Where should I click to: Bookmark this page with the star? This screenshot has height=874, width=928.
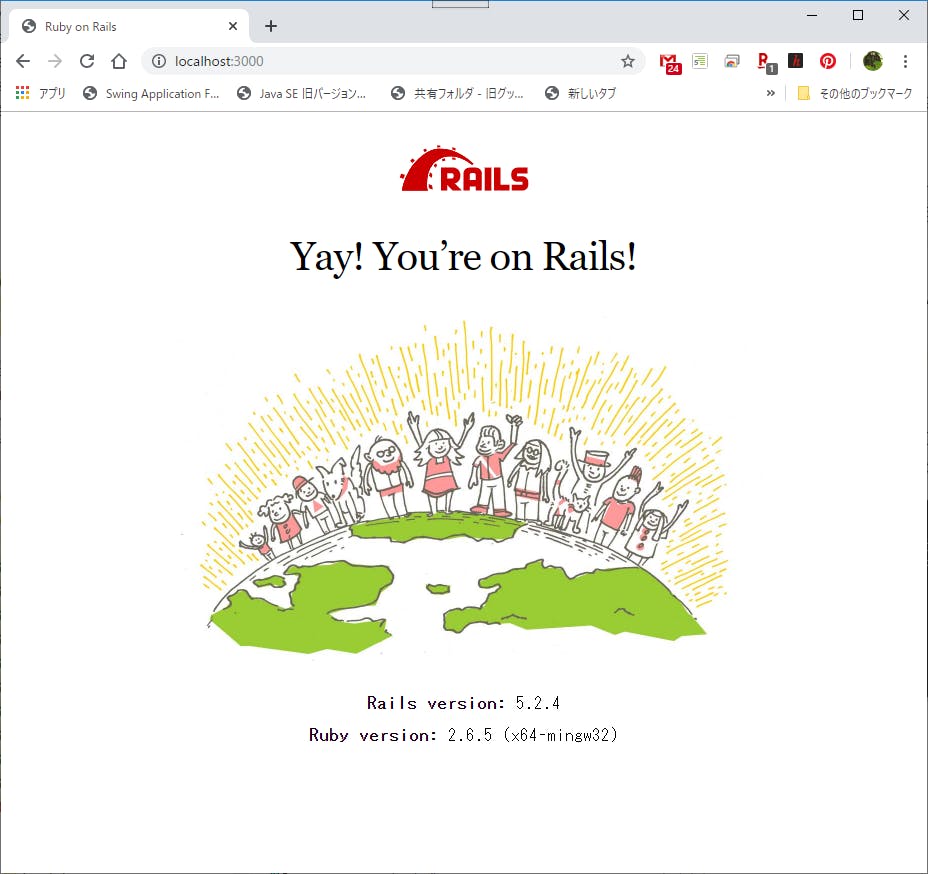tap(628, 61)
